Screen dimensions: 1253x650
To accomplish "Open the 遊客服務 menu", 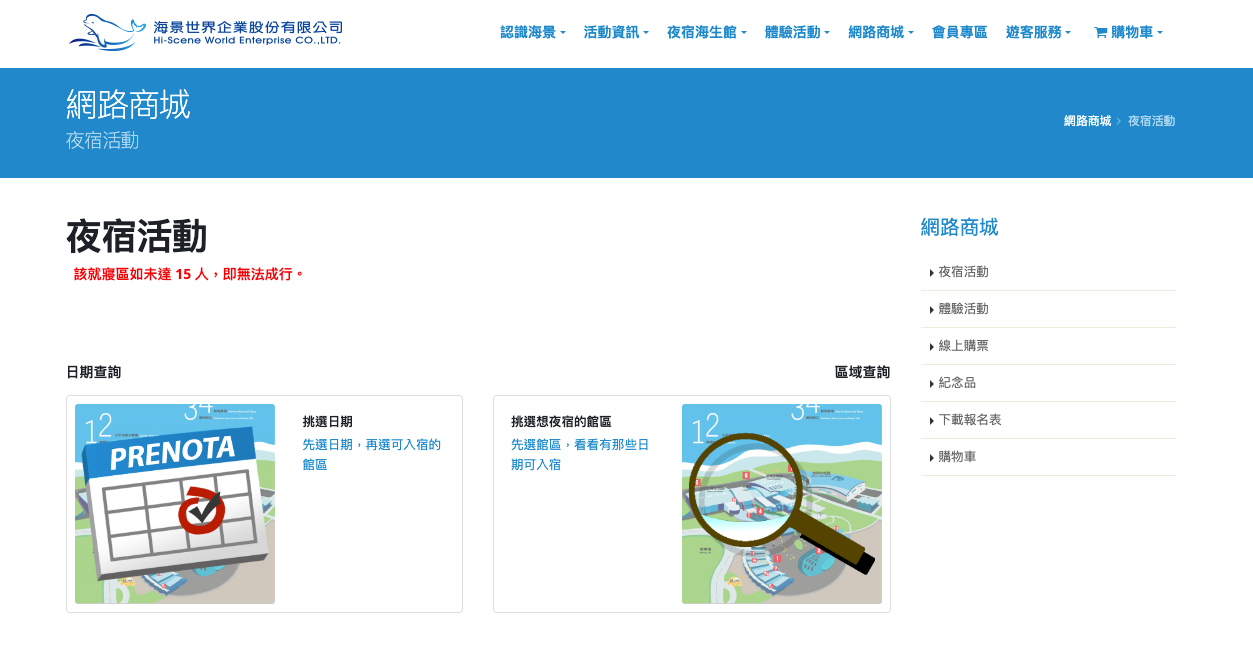I will pos(1038,33).
